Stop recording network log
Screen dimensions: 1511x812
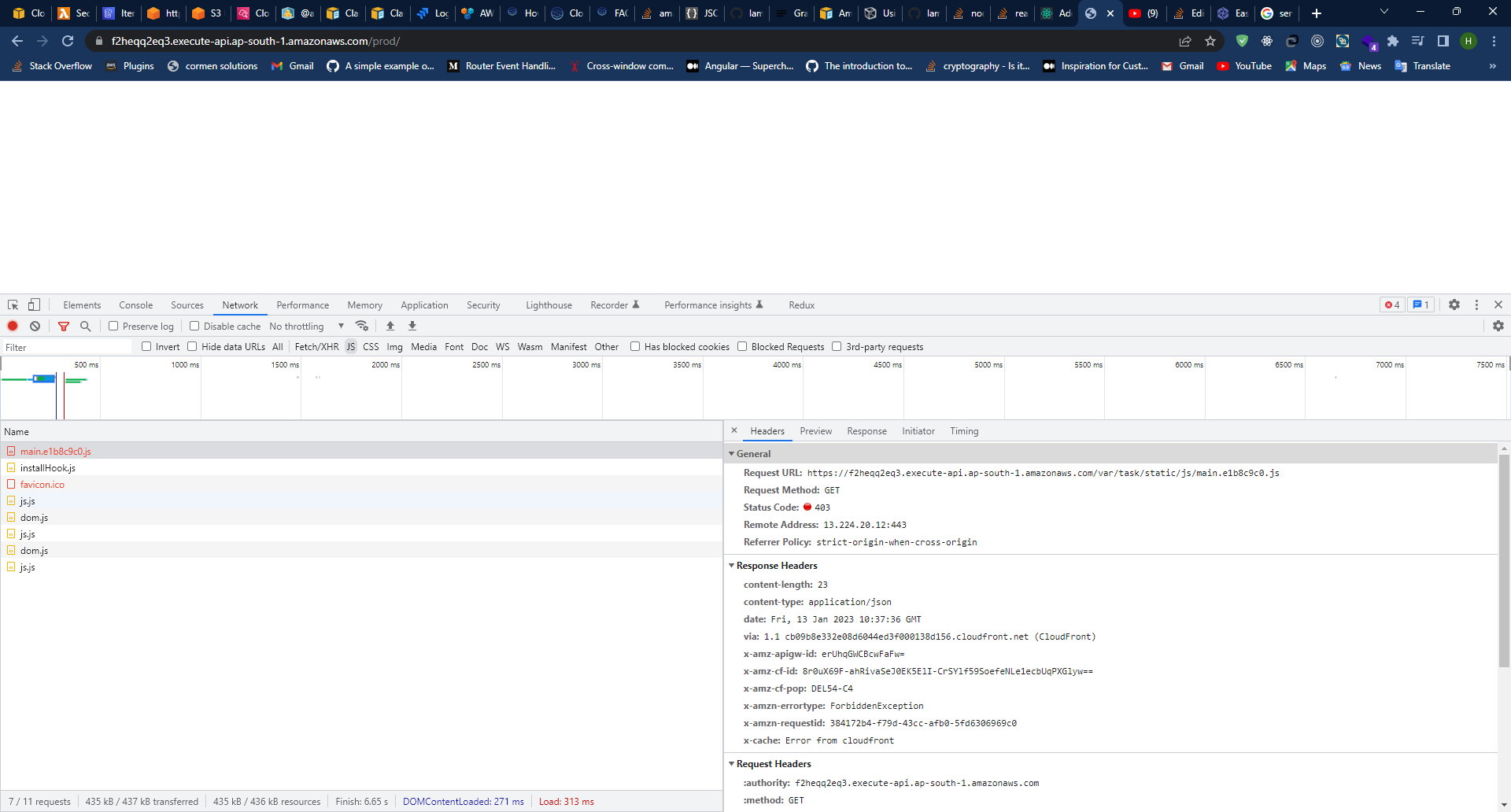click(13, 326)
